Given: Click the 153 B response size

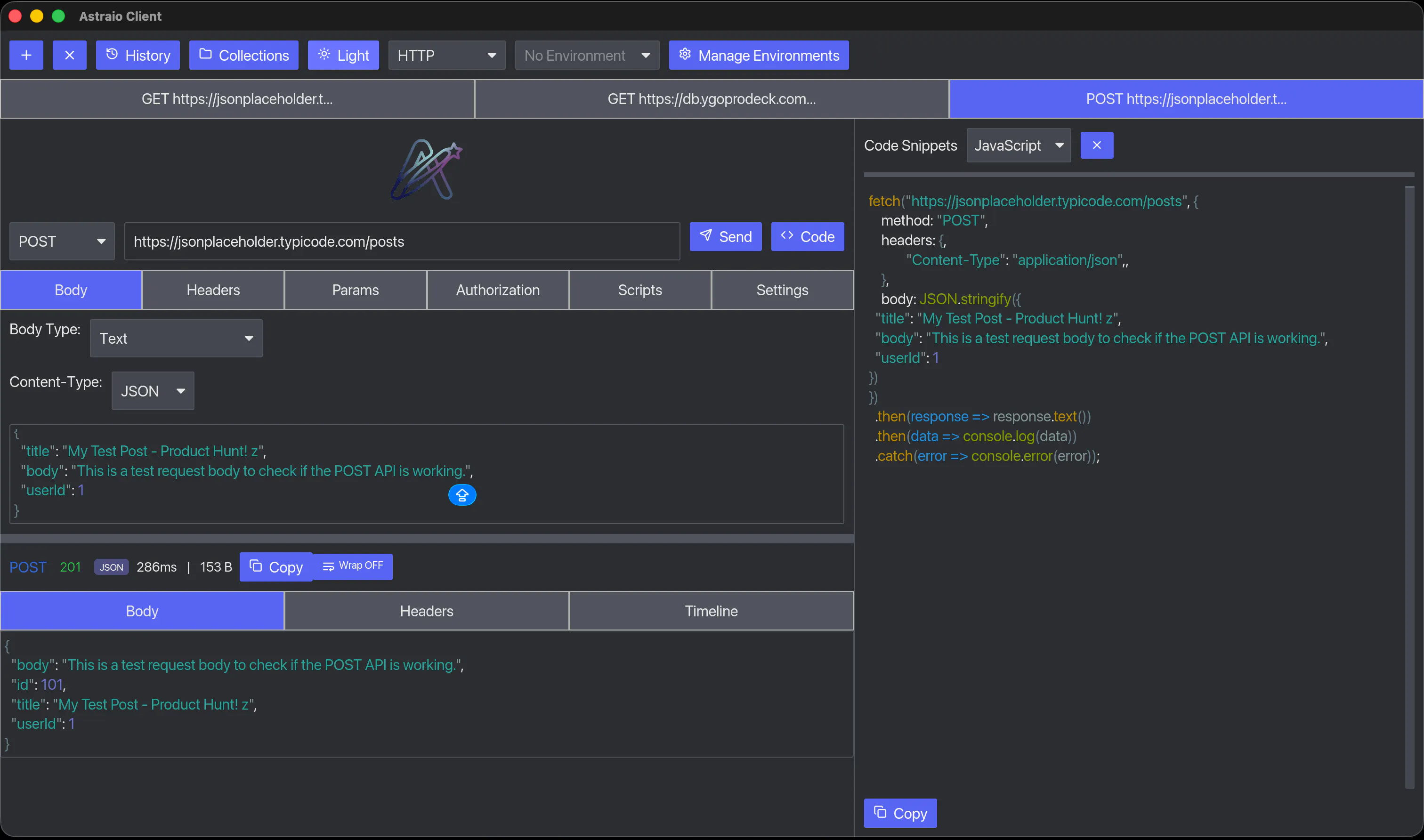Looking at the screenshot, I should click(216, 567).
